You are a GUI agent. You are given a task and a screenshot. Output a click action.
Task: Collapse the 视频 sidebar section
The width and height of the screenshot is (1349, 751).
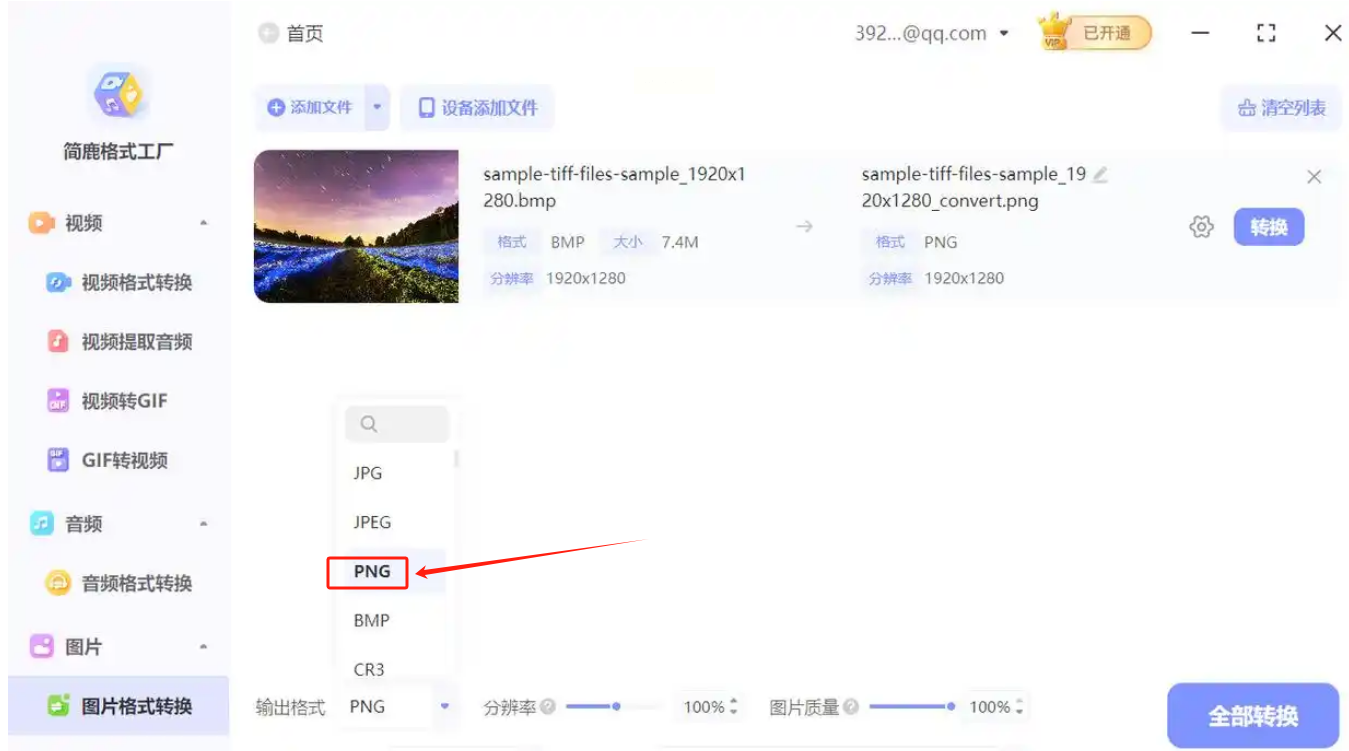pyautogui.click(x=204, y=223)
